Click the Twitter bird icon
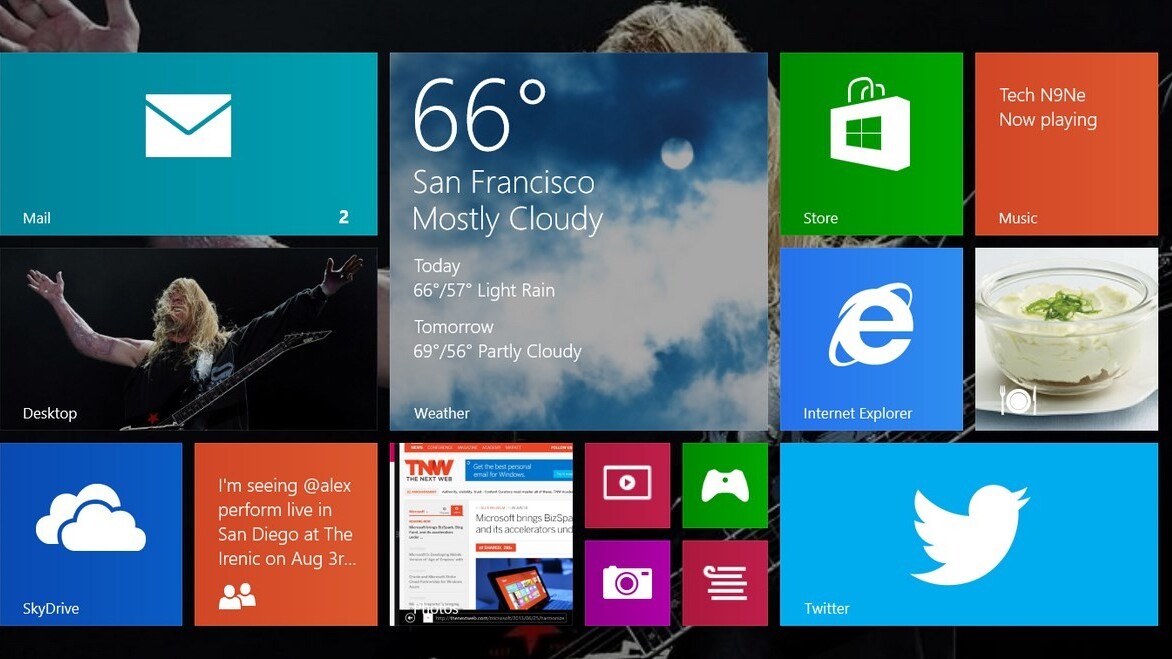Image resolution: width=1172 pixels, height=659 pixels. click(969, 533)
